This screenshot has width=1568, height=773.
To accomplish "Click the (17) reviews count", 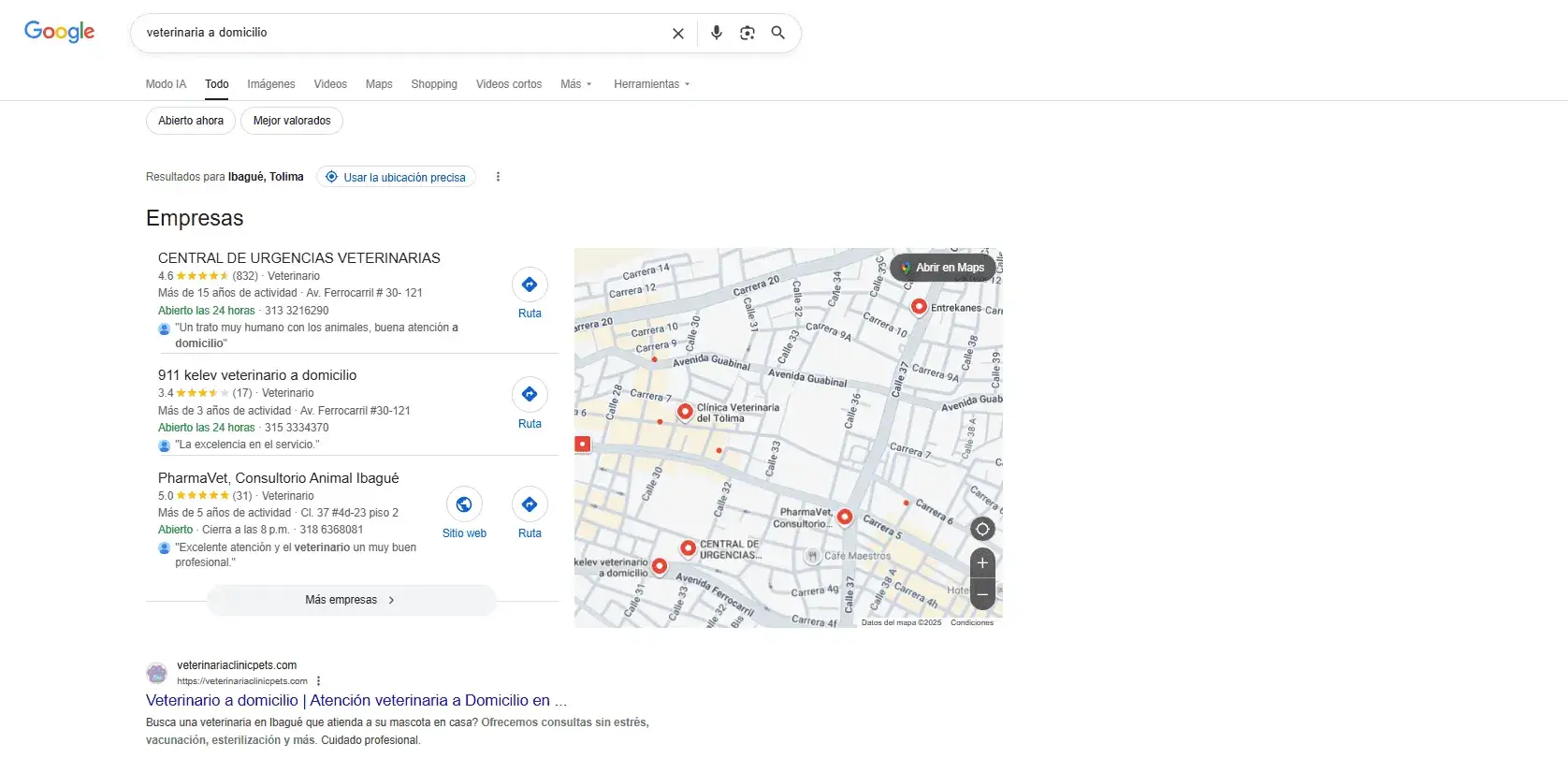I will point(242,393).
